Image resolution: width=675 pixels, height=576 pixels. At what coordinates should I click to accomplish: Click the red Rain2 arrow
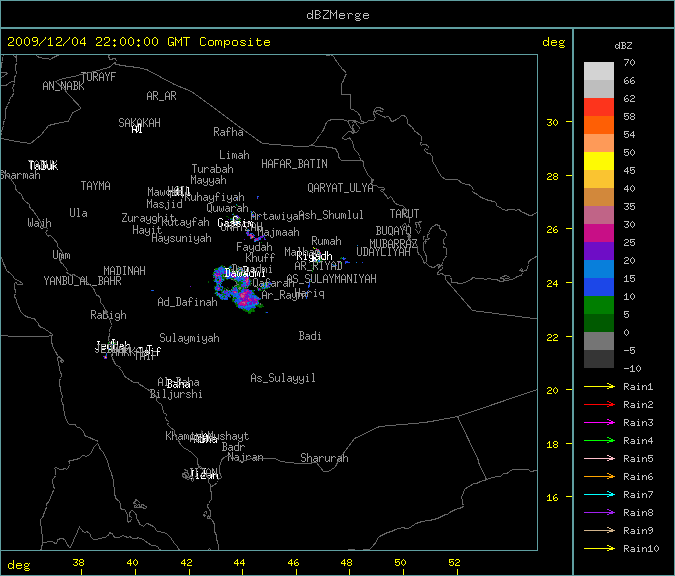pyautogui.click(x=599, y=404)
